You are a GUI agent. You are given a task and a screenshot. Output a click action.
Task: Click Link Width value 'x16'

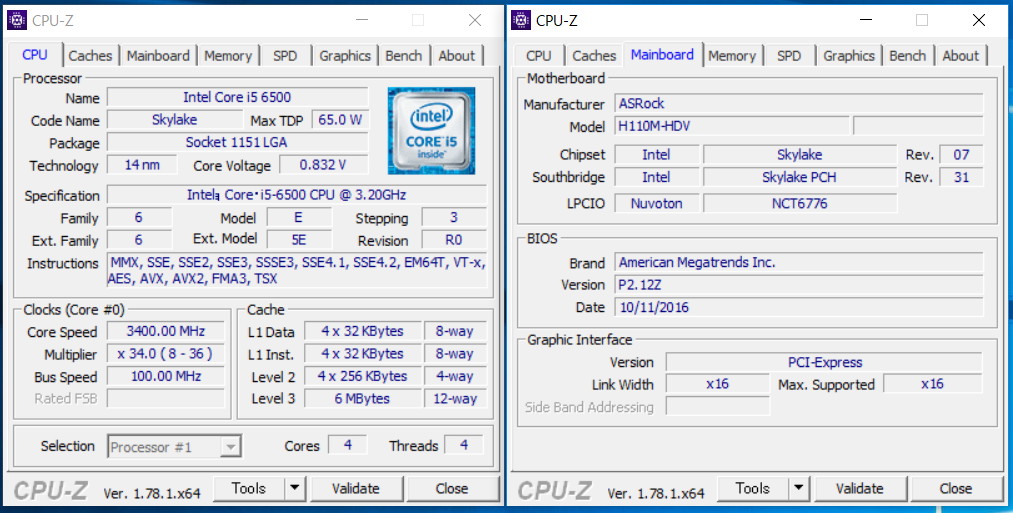[x=718, y=384]
